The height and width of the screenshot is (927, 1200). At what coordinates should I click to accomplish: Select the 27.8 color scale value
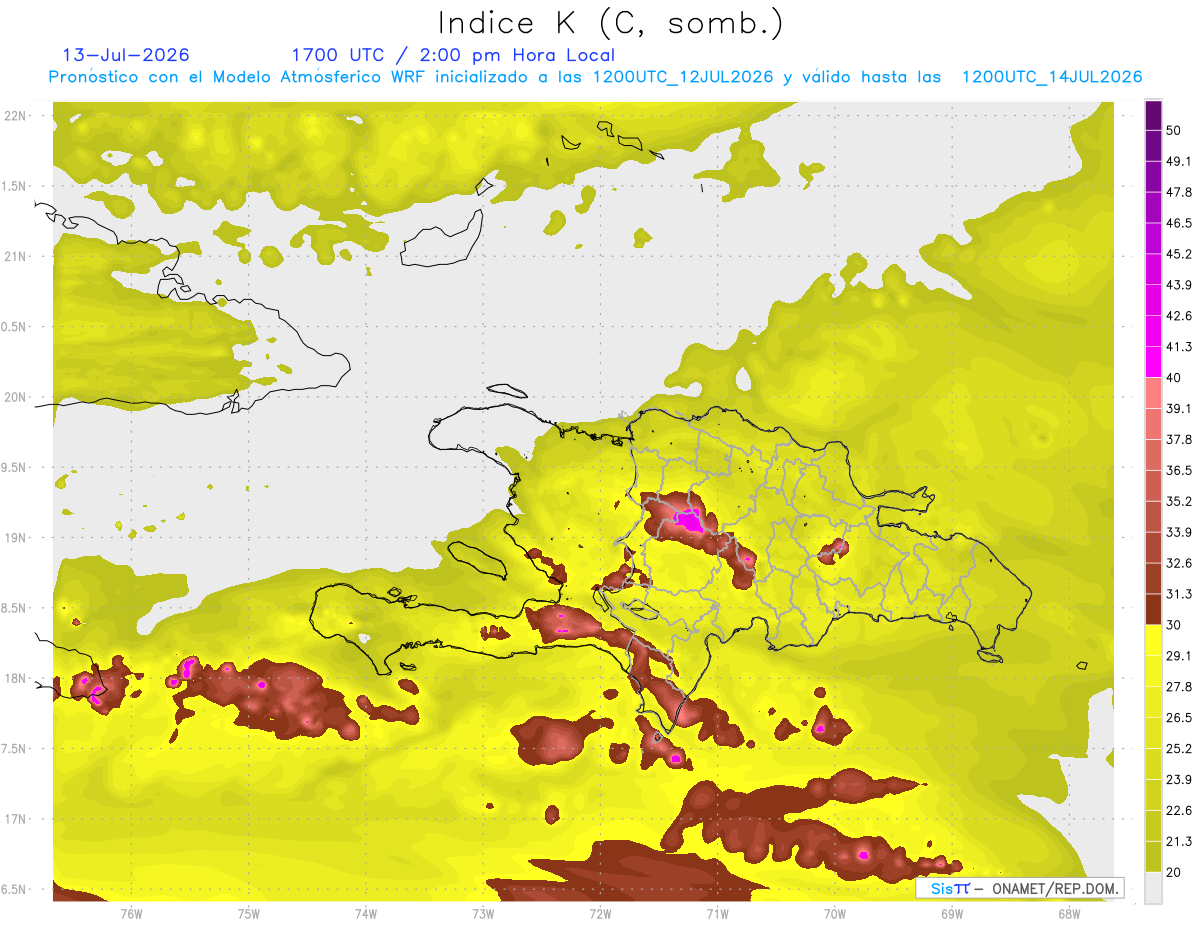(x=1179, y=686)
